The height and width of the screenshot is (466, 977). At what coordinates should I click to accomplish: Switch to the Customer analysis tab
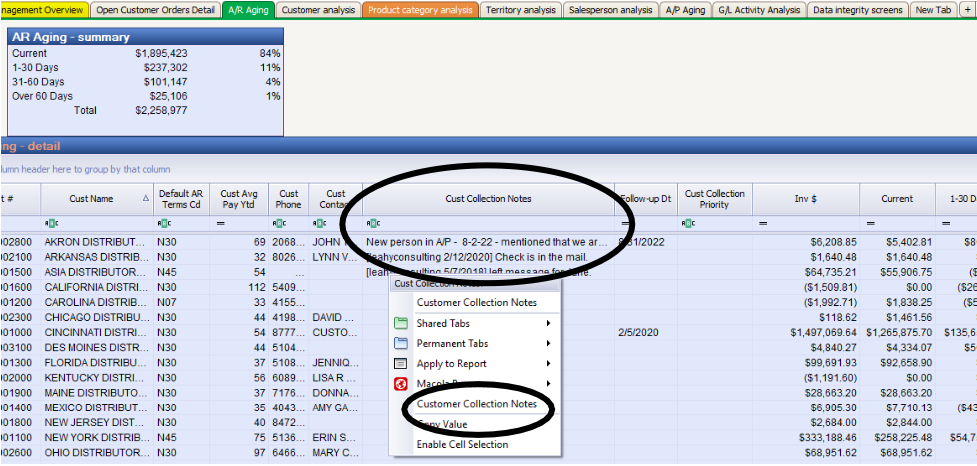click(318, 10)
